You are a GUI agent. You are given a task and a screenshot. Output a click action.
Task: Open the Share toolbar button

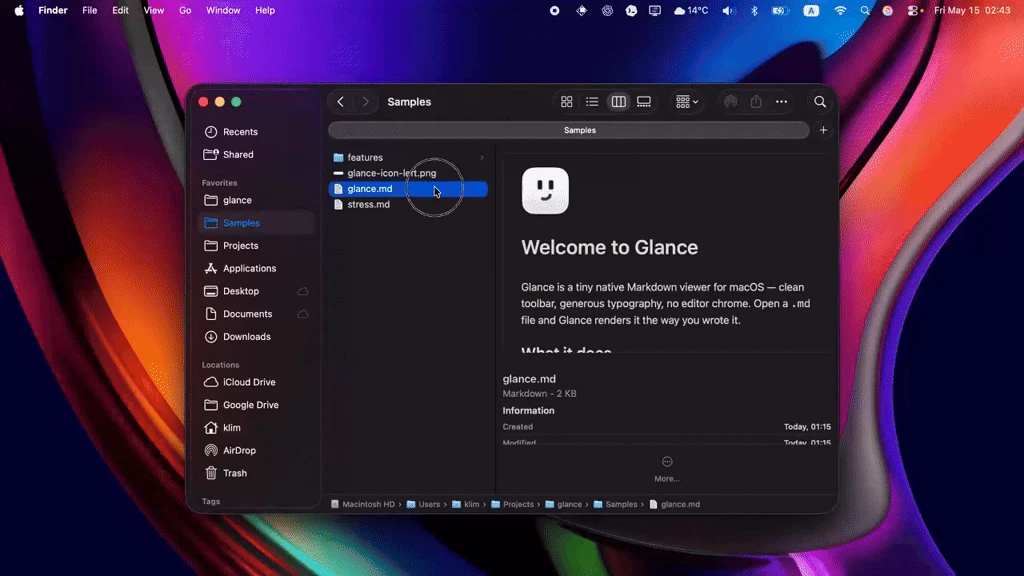pos(756,102)
